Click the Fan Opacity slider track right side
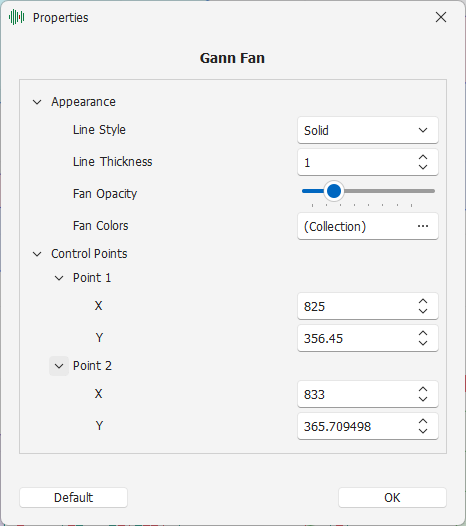466x526 pixels. coord(389,191)
